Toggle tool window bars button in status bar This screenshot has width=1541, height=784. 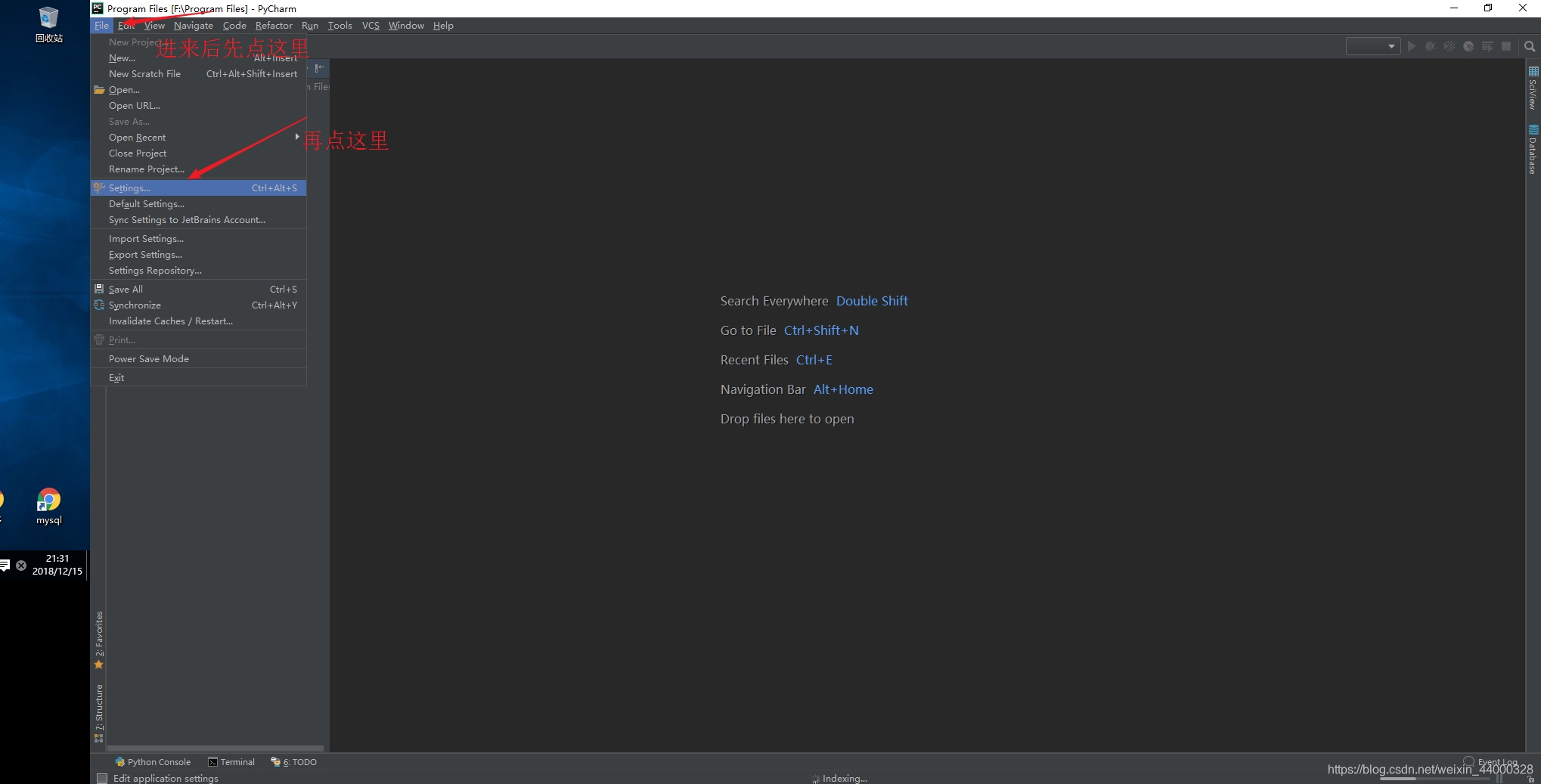(102, 778)
